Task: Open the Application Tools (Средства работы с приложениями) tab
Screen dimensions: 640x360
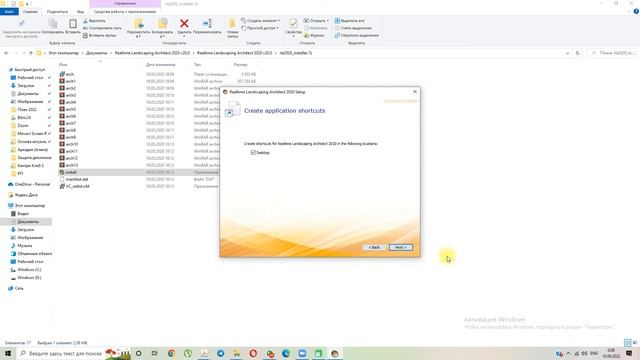Action: tap(125, 11)
